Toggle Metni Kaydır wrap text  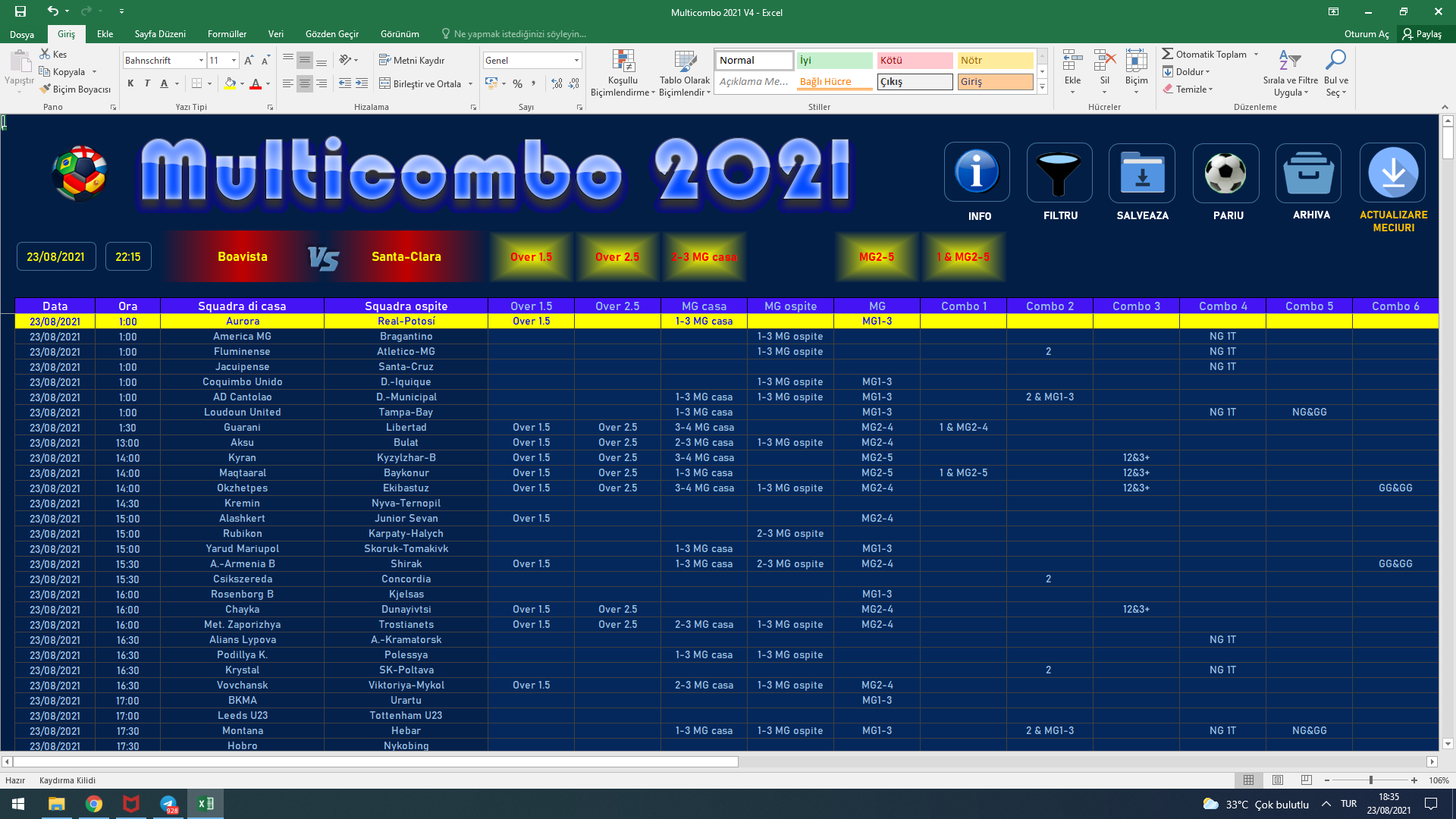pos(412,60)
